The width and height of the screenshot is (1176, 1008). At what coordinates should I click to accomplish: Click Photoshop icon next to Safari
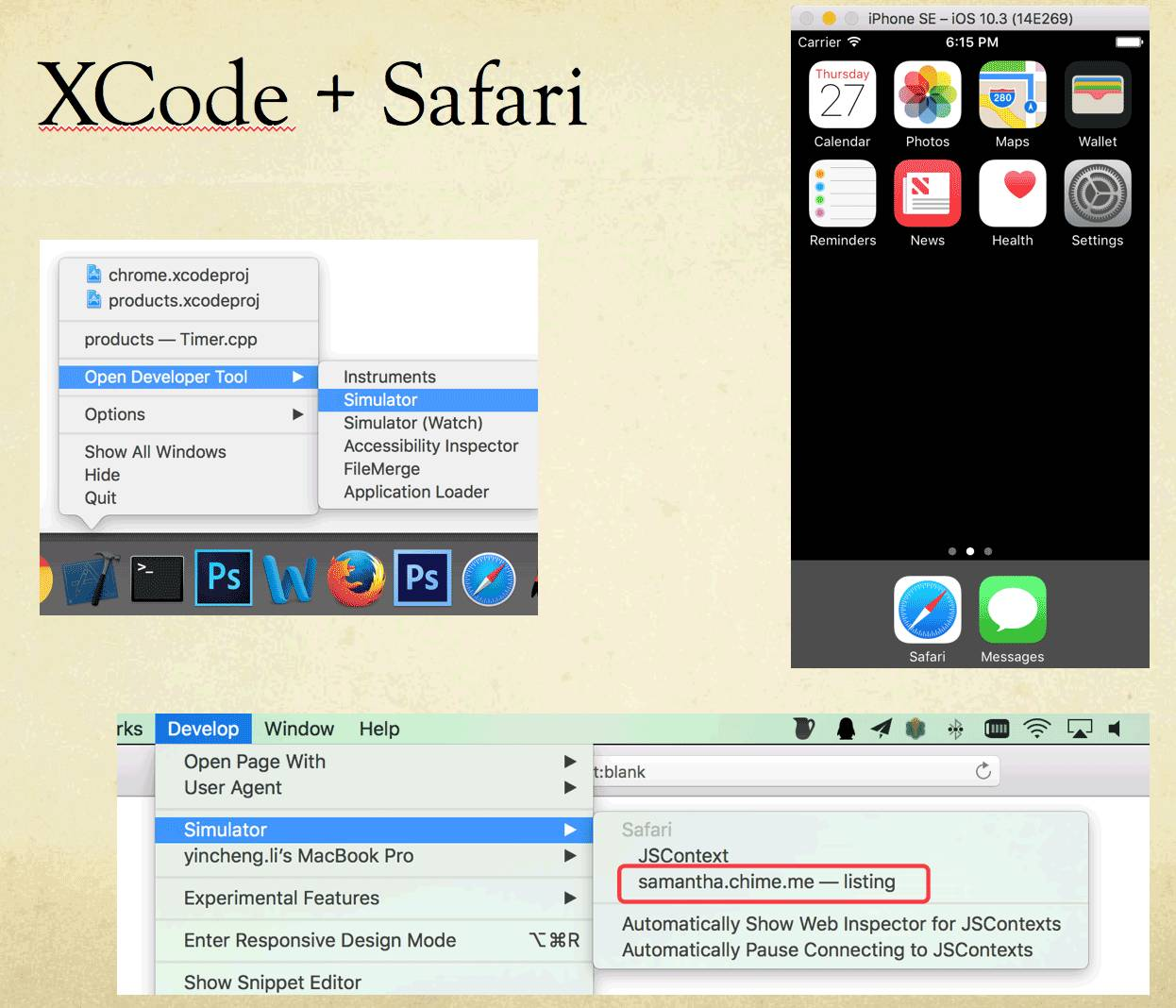422,578
